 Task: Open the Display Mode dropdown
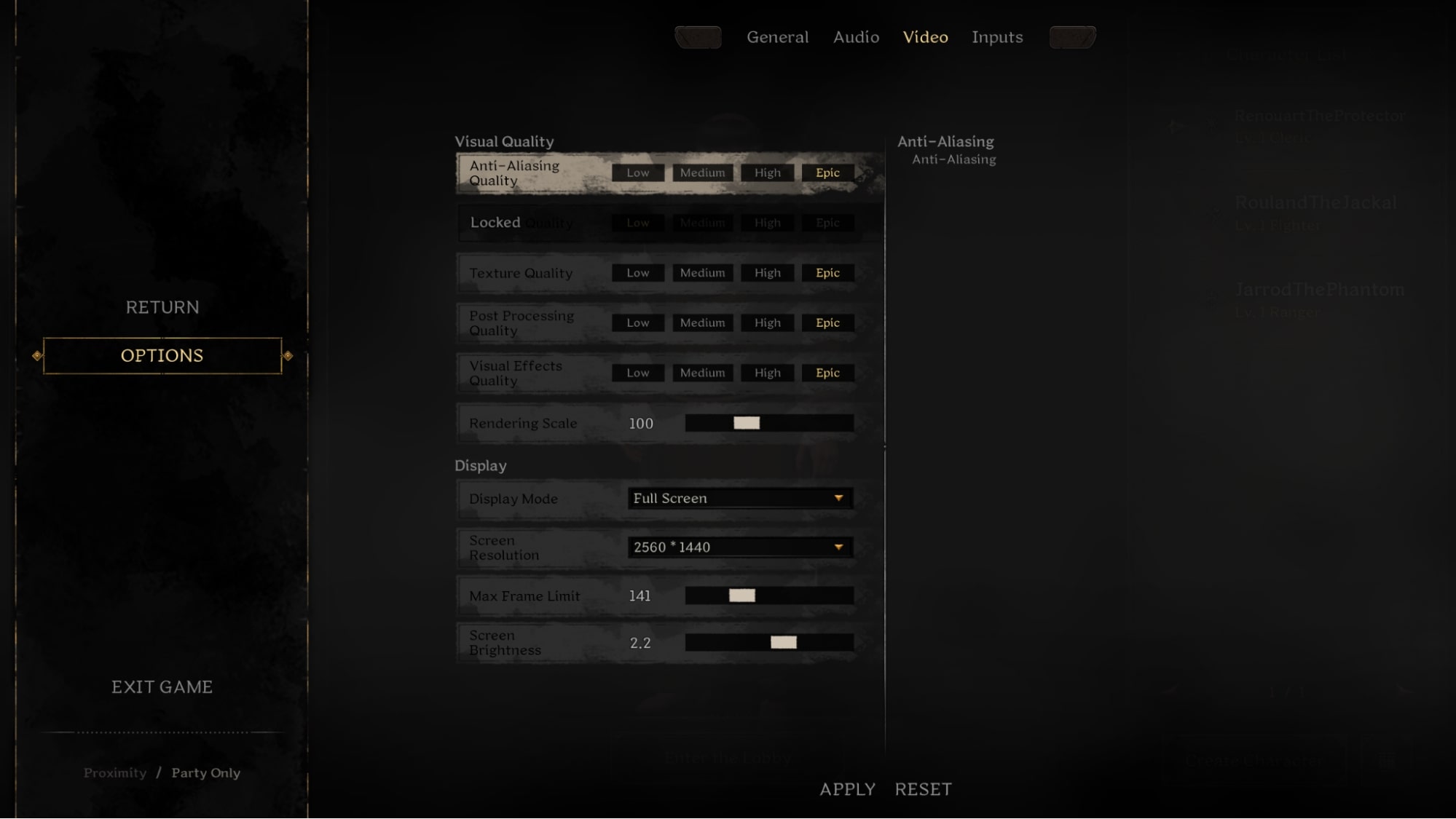pos(739,498)
